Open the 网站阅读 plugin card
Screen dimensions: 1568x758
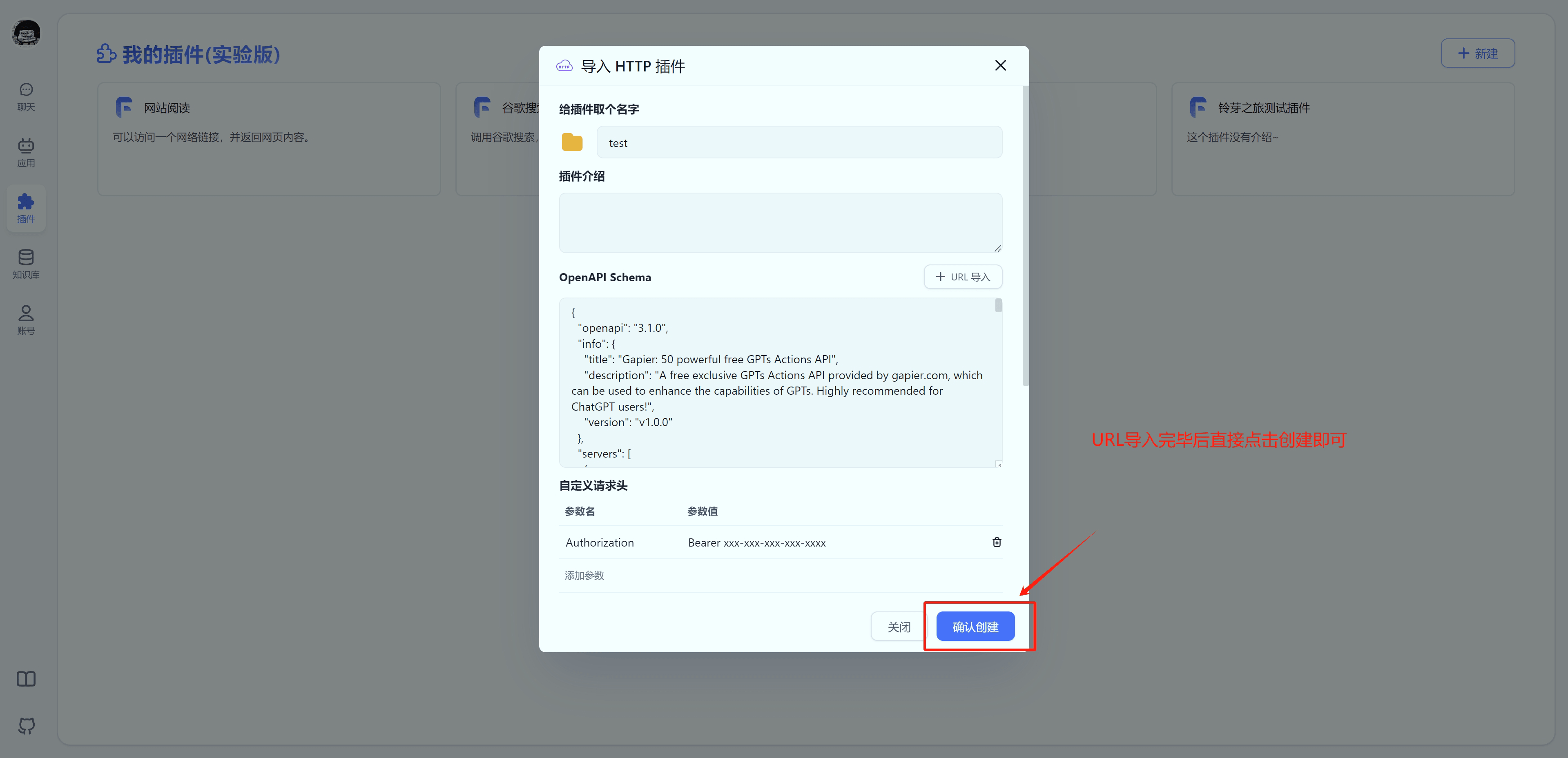268,139
